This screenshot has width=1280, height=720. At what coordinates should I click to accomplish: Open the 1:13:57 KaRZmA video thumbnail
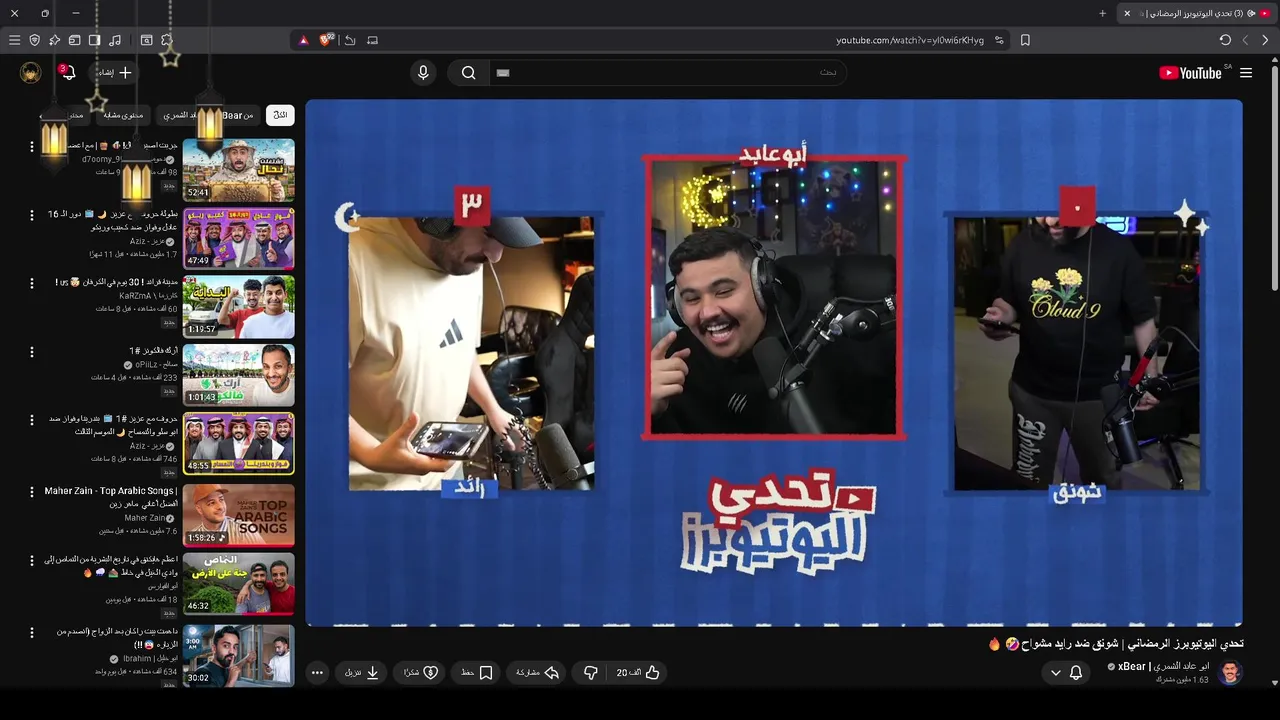click(239, 307)
